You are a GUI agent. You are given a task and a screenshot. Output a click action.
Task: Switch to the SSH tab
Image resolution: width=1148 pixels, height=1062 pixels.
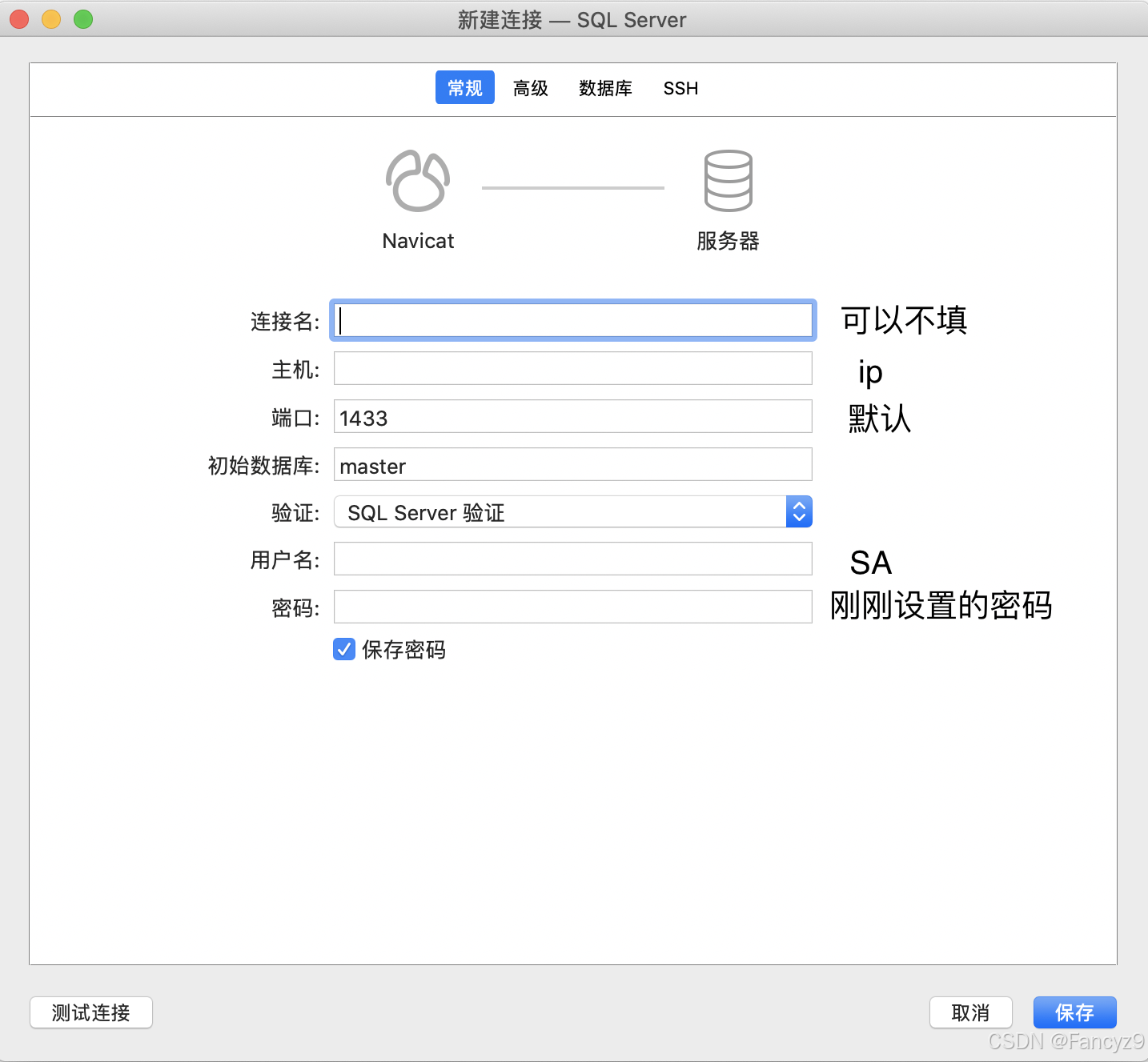coord(680,88)
